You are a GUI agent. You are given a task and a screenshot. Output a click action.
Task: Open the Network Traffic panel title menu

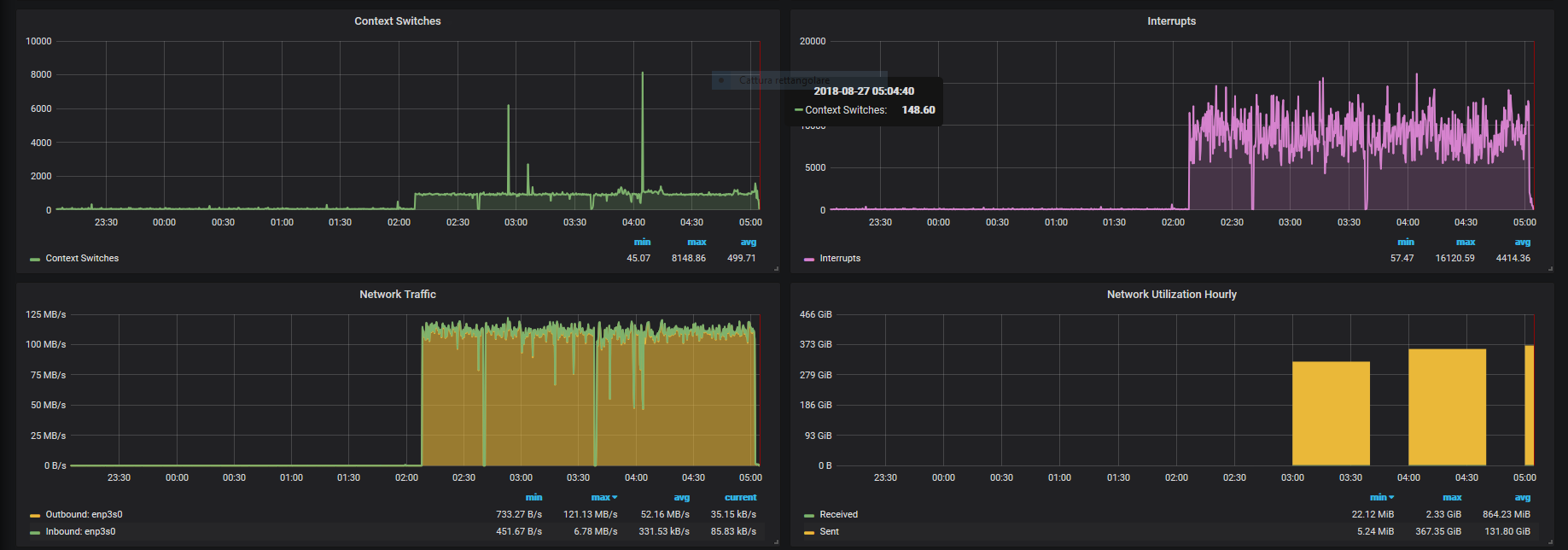tap(398, 295)
